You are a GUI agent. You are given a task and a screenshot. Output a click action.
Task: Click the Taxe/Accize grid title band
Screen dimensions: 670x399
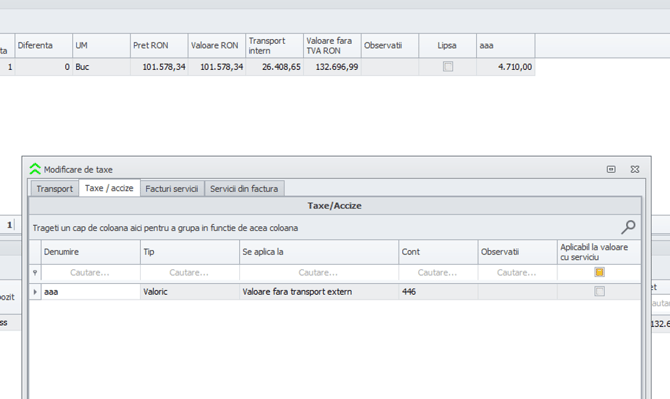(335, 206)
